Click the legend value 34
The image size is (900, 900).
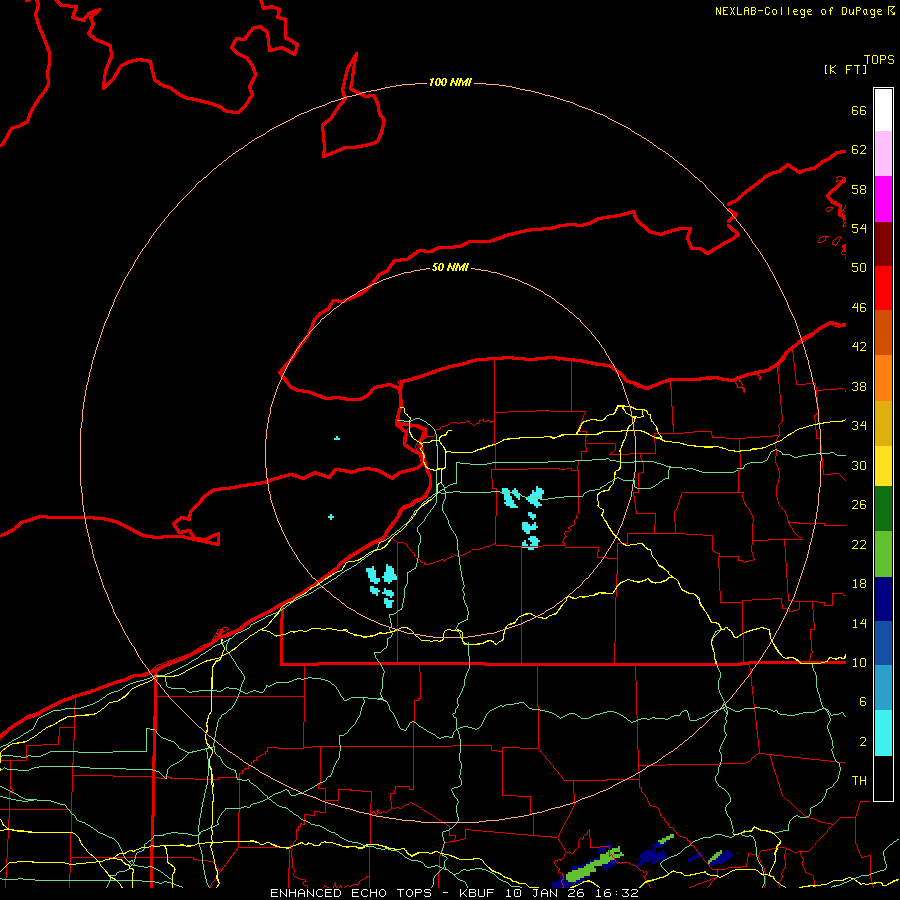(859, 425)
